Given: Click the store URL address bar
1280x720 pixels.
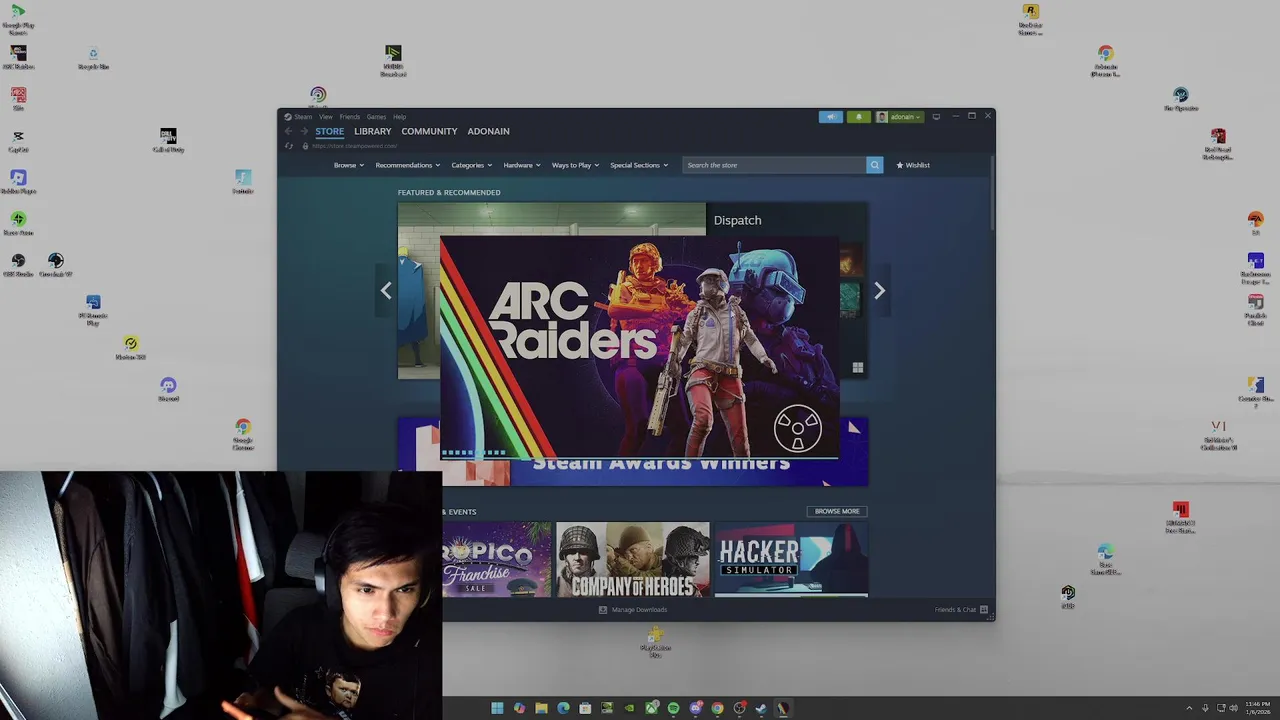Looking at the screenshot, I should coord(355,146).
